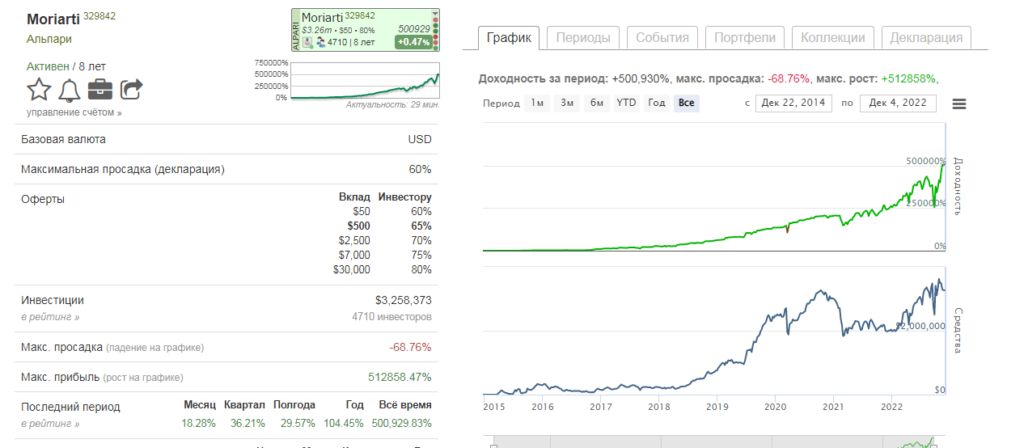Click the 60% declared drawdown value
The image size is (1024, 448).
(x=421, y=169)
